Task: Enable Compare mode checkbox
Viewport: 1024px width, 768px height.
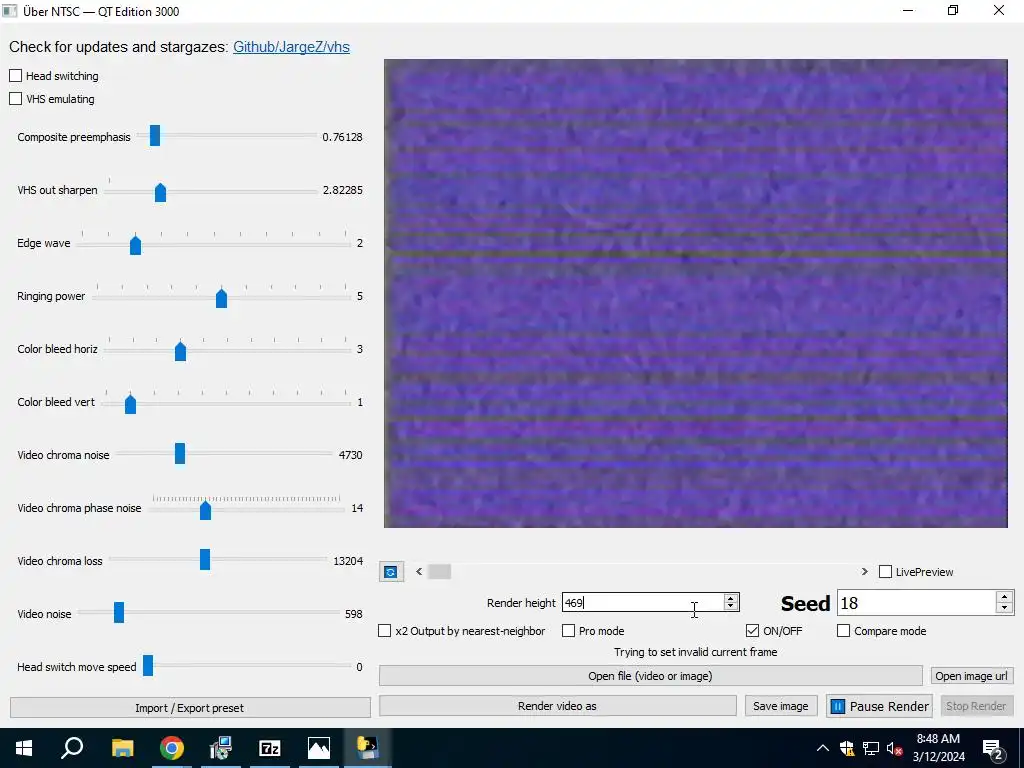Action: coord(844,631)
